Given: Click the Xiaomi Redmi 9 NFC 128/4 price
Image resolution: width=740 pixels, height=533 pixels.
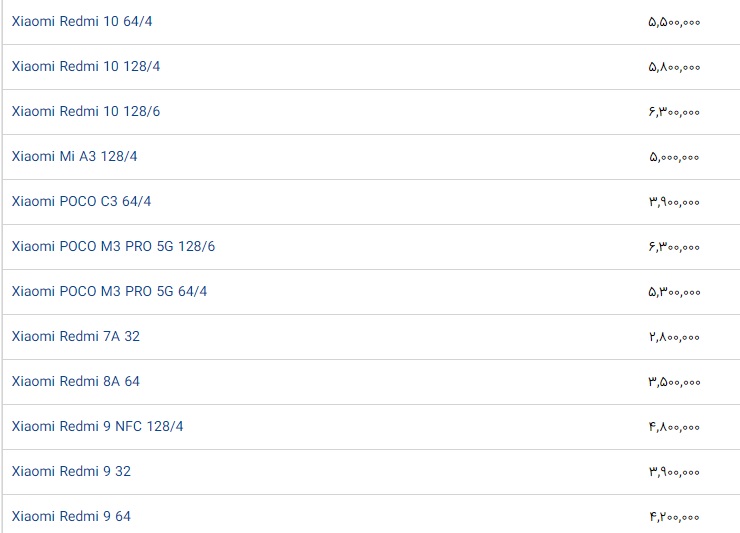Looking at the screenshot, I should point(674,426).
